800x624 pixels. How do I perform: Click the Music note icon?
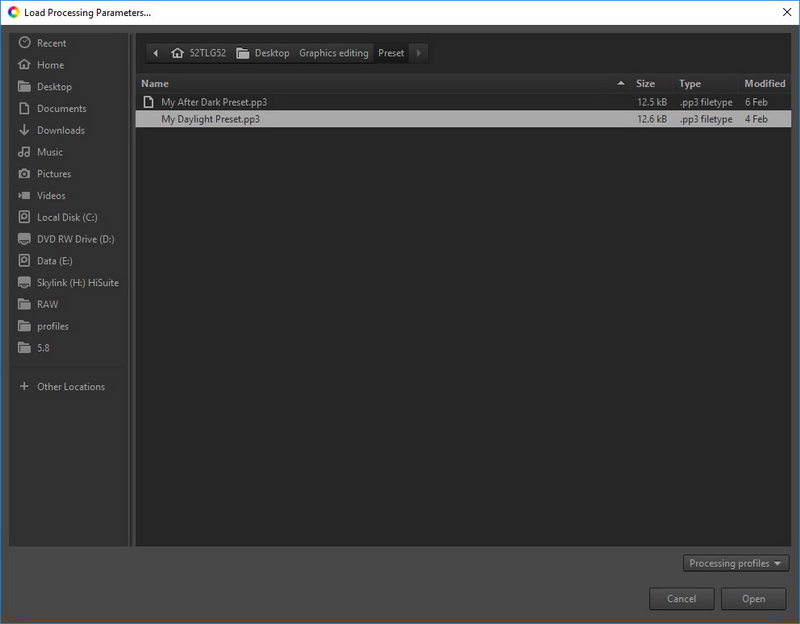point(25,152)
